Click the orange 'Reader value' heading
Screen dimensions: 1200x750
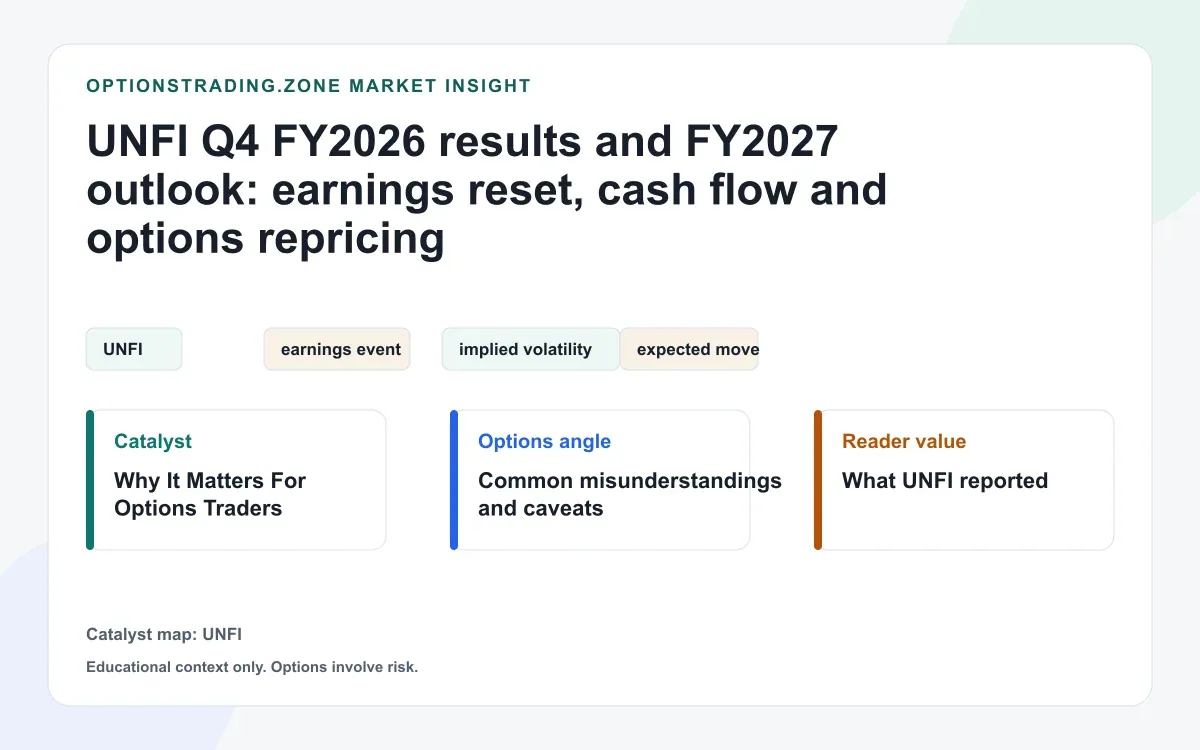point(904,441)
